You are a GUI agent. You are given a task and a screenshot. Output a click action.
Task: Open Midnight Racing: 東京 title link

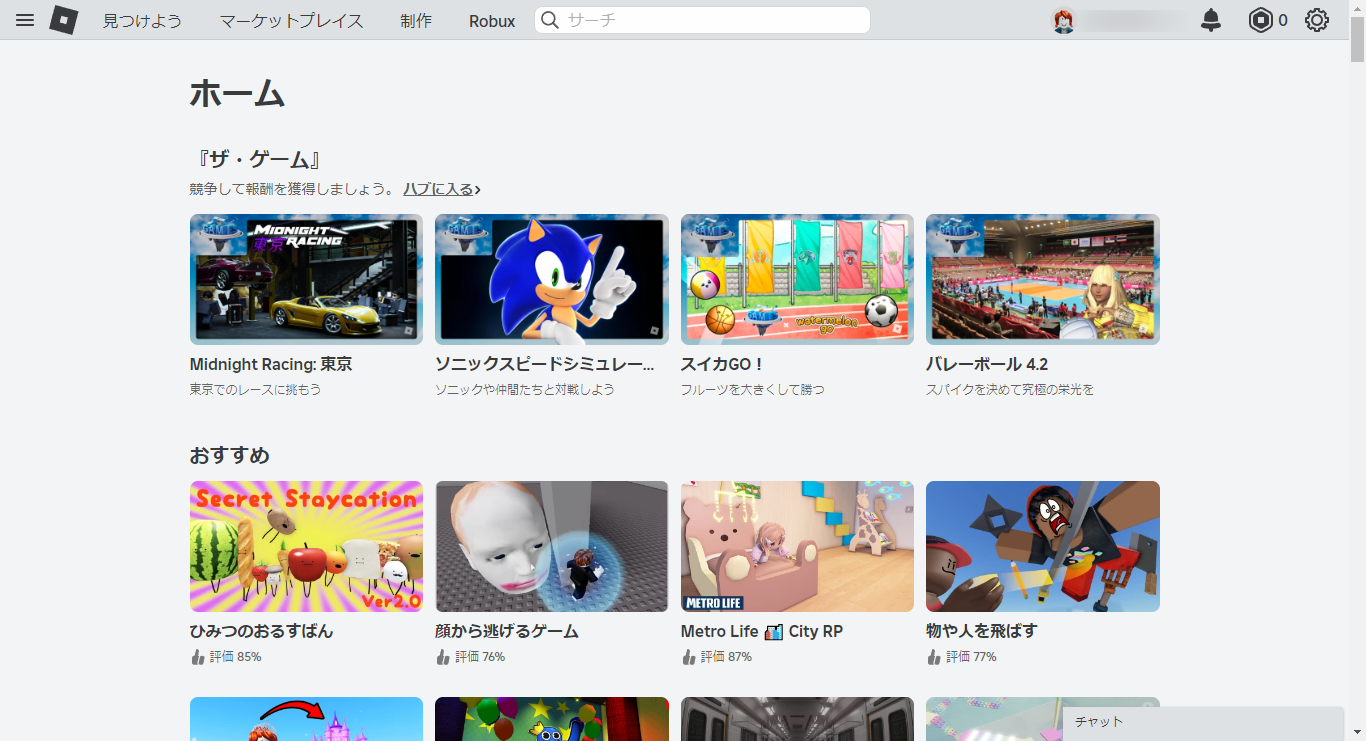click(271, 364)
